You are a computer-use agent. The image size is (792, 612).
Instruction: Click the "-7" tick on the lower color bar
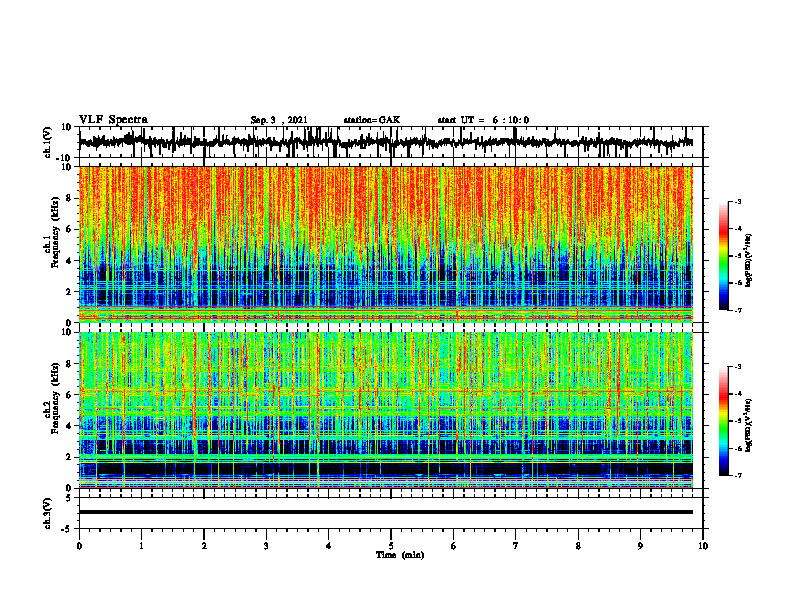(737, 475)
